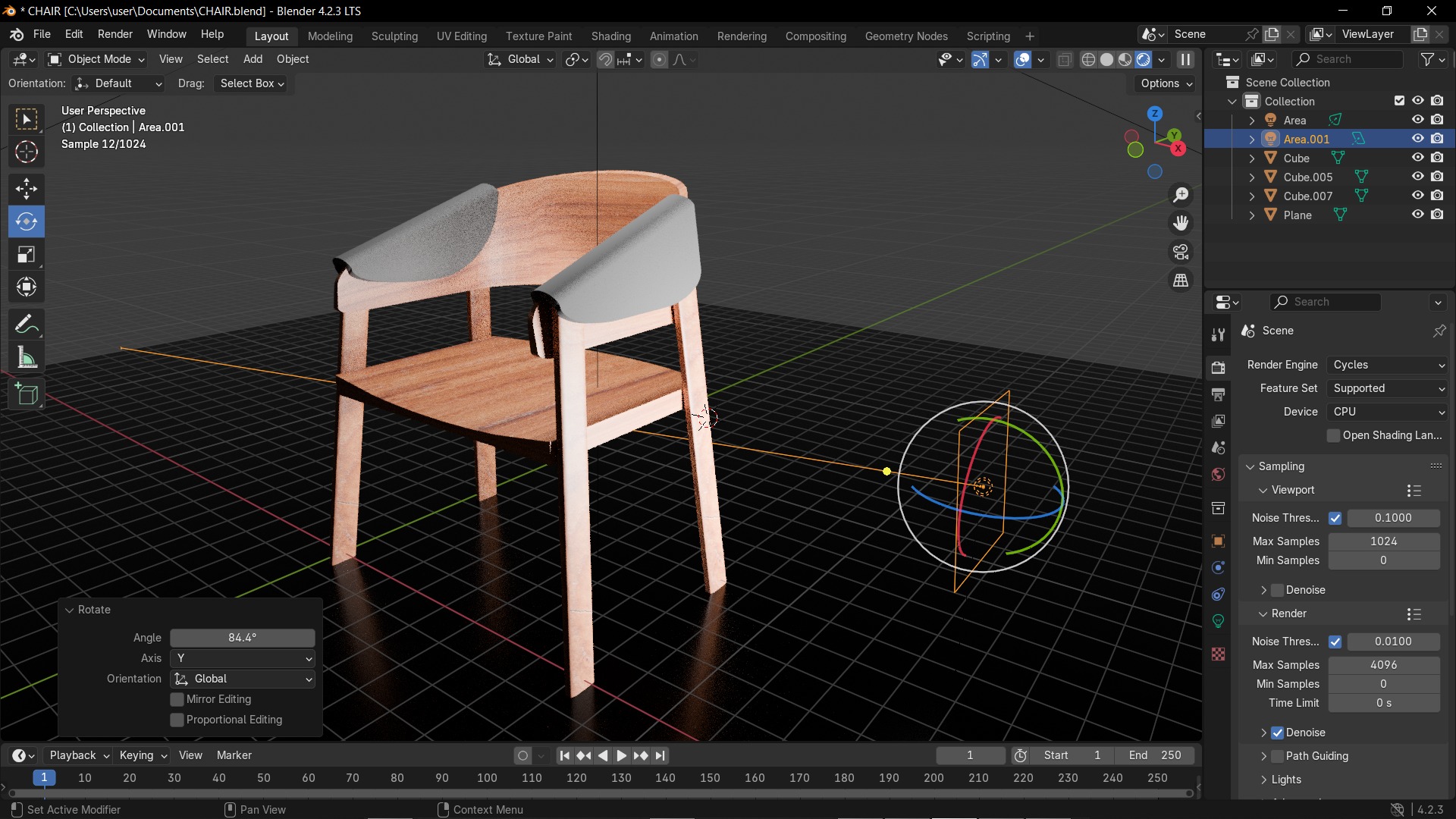The width and height of the screenshot is (1456, 819).
Task: Open the Global transform orientation dropdown
Action: [x=521, y=59]
